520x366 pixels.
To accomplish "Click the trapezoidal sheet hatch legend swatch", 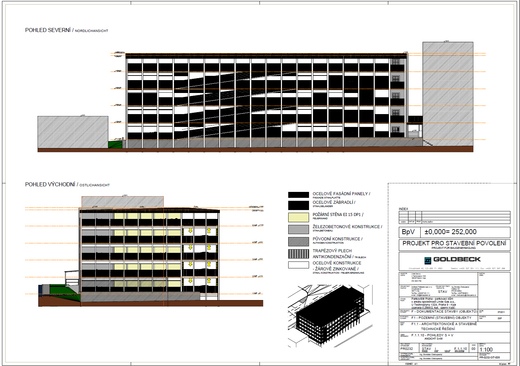I will click(298, 254).
